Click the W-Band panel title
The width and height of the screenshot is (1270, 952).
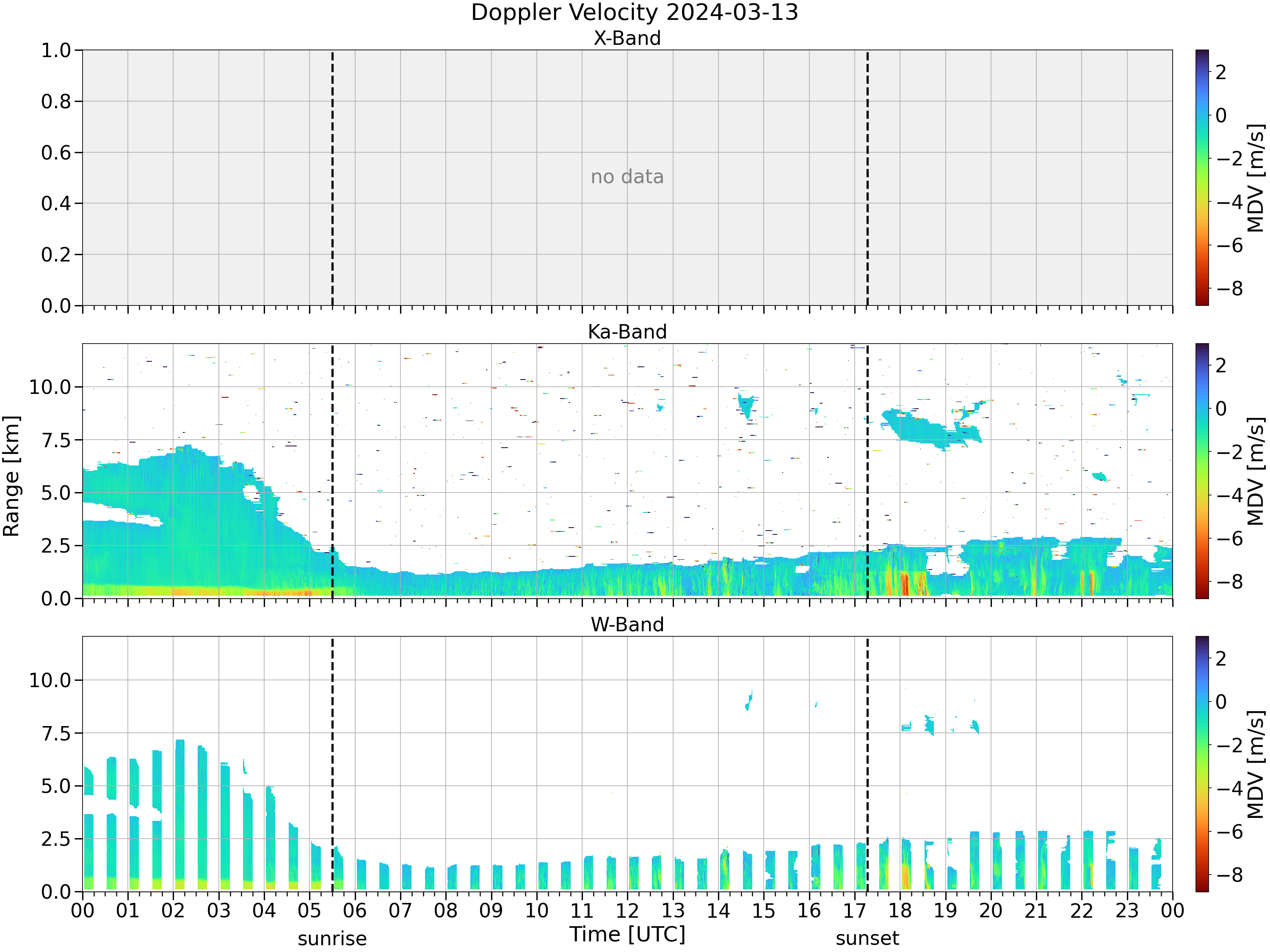pyautogui.click(x=627, y=625)
